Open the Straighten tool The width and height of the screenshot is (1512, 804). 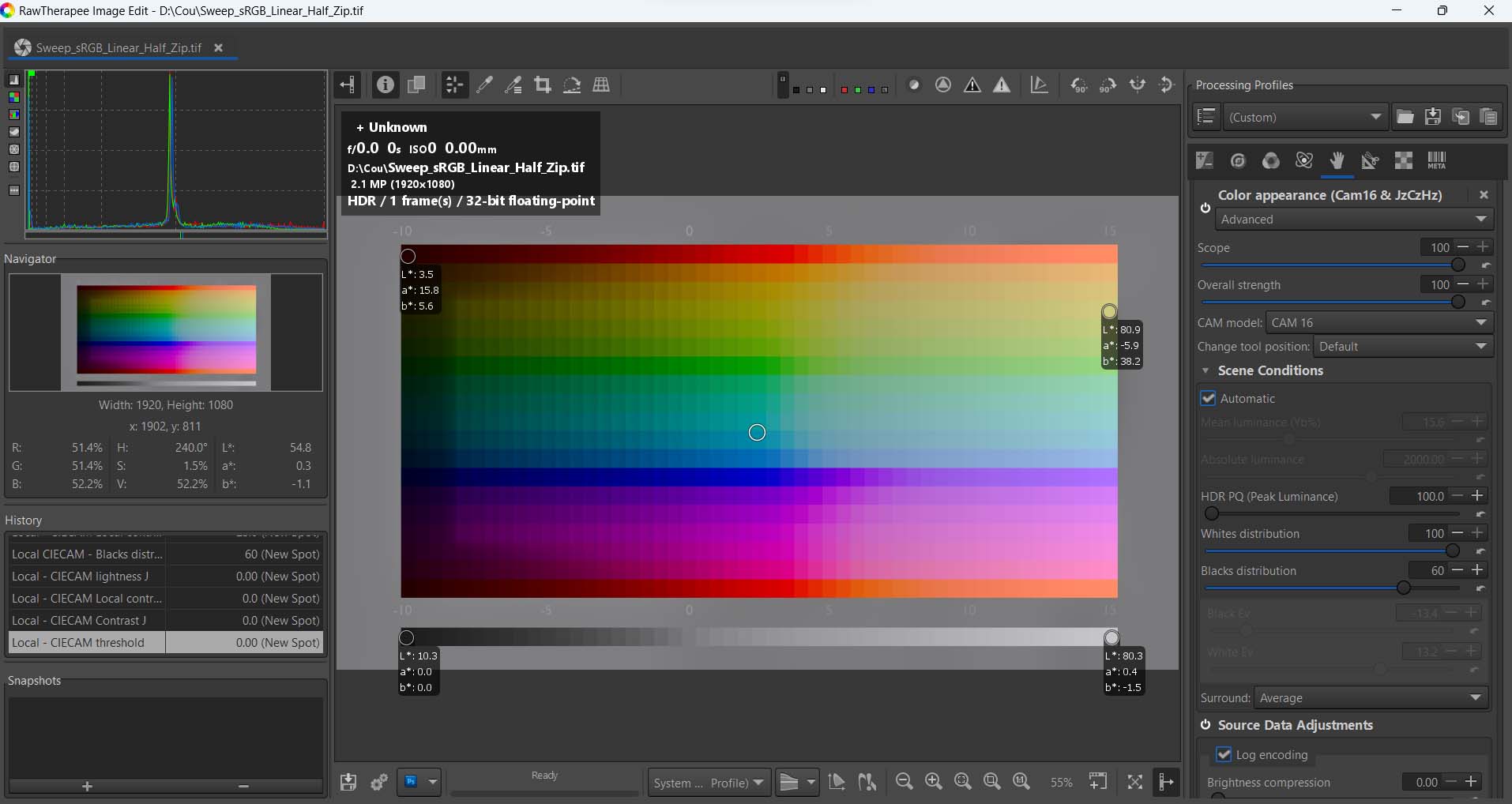(572, 85)
